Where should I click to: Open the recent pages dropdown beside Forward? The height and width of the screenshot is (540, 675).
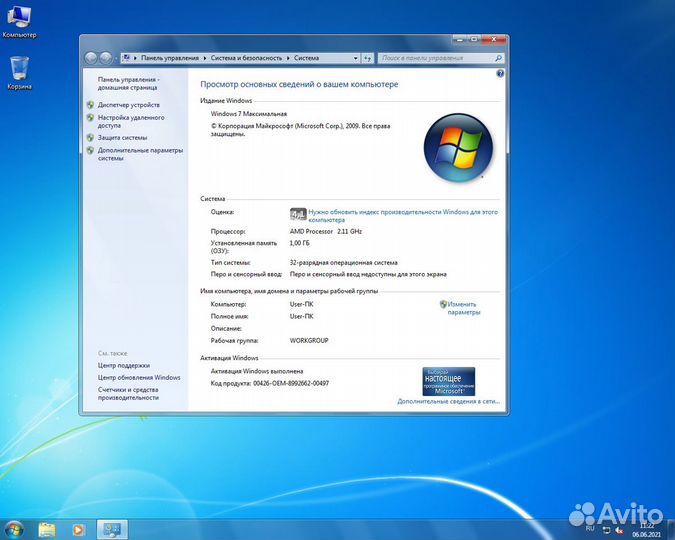pyautogui.click(x=115, y=58)
